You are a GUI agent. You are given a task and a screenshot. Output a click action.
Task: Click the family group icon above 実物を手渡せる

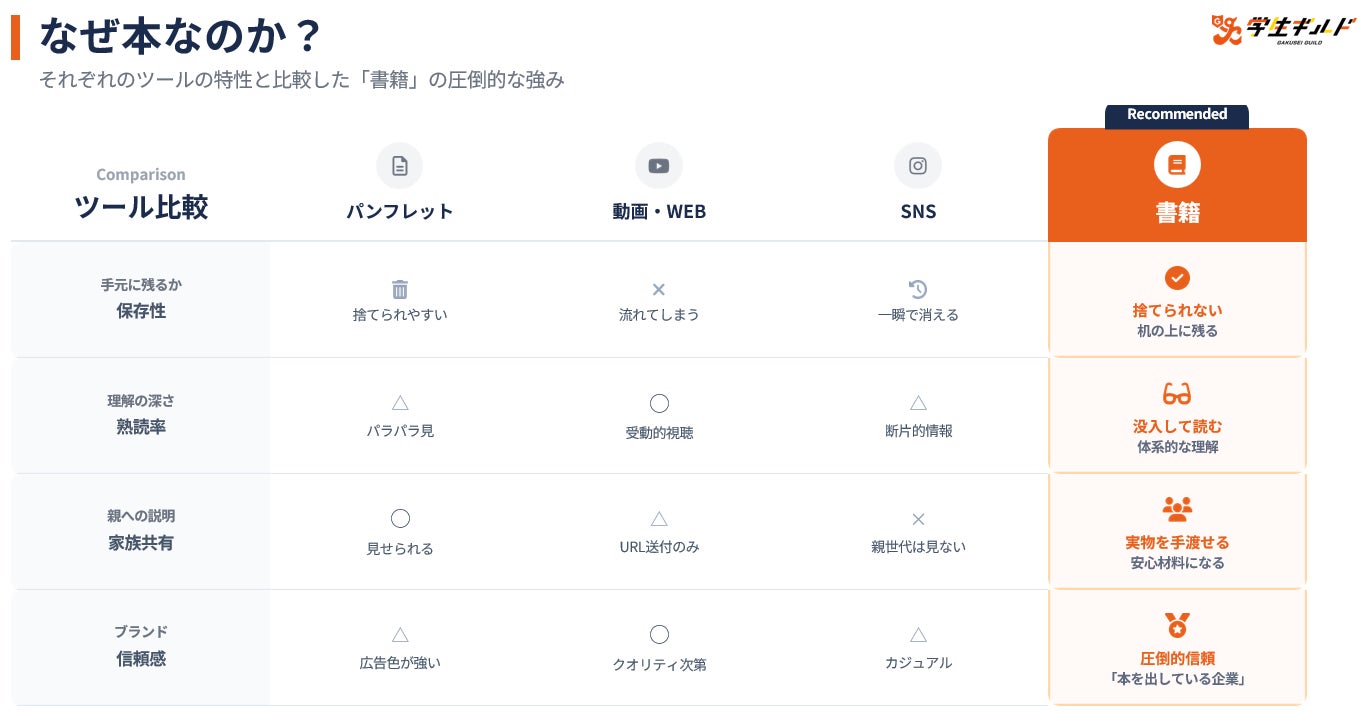tap(1177, 509)
